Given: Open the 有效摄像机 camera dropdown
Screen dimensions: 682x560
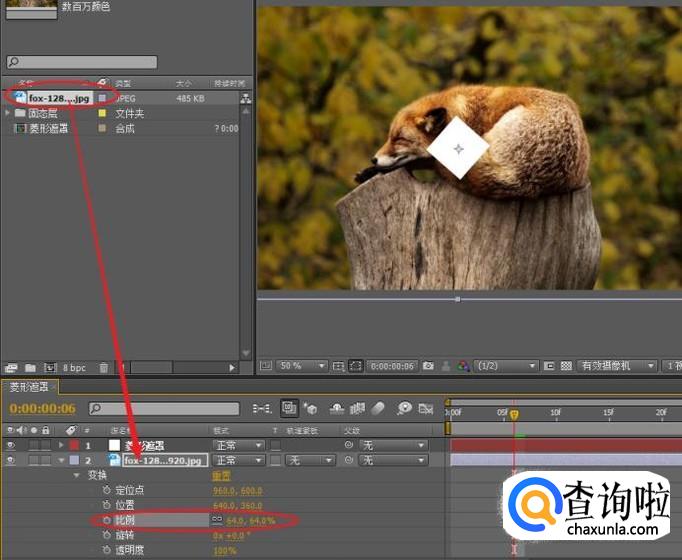Looking at the screenshot, I should click(617, 367).
